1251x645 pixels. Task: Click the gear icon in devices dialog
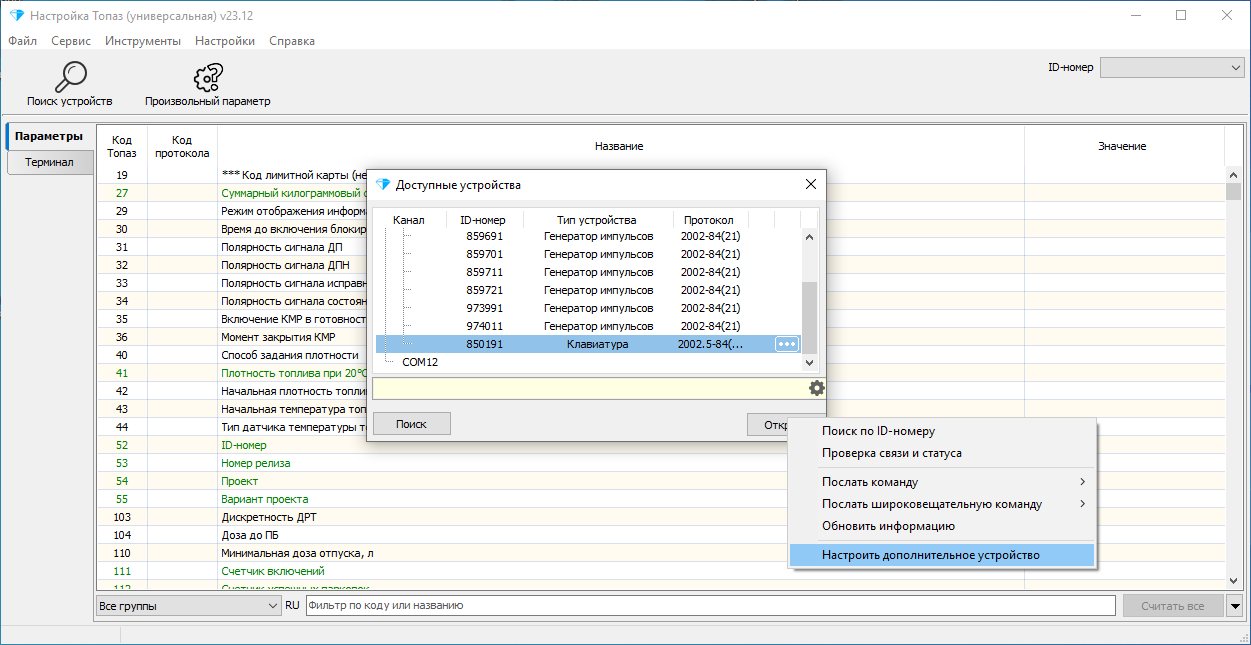pos(817,388)
